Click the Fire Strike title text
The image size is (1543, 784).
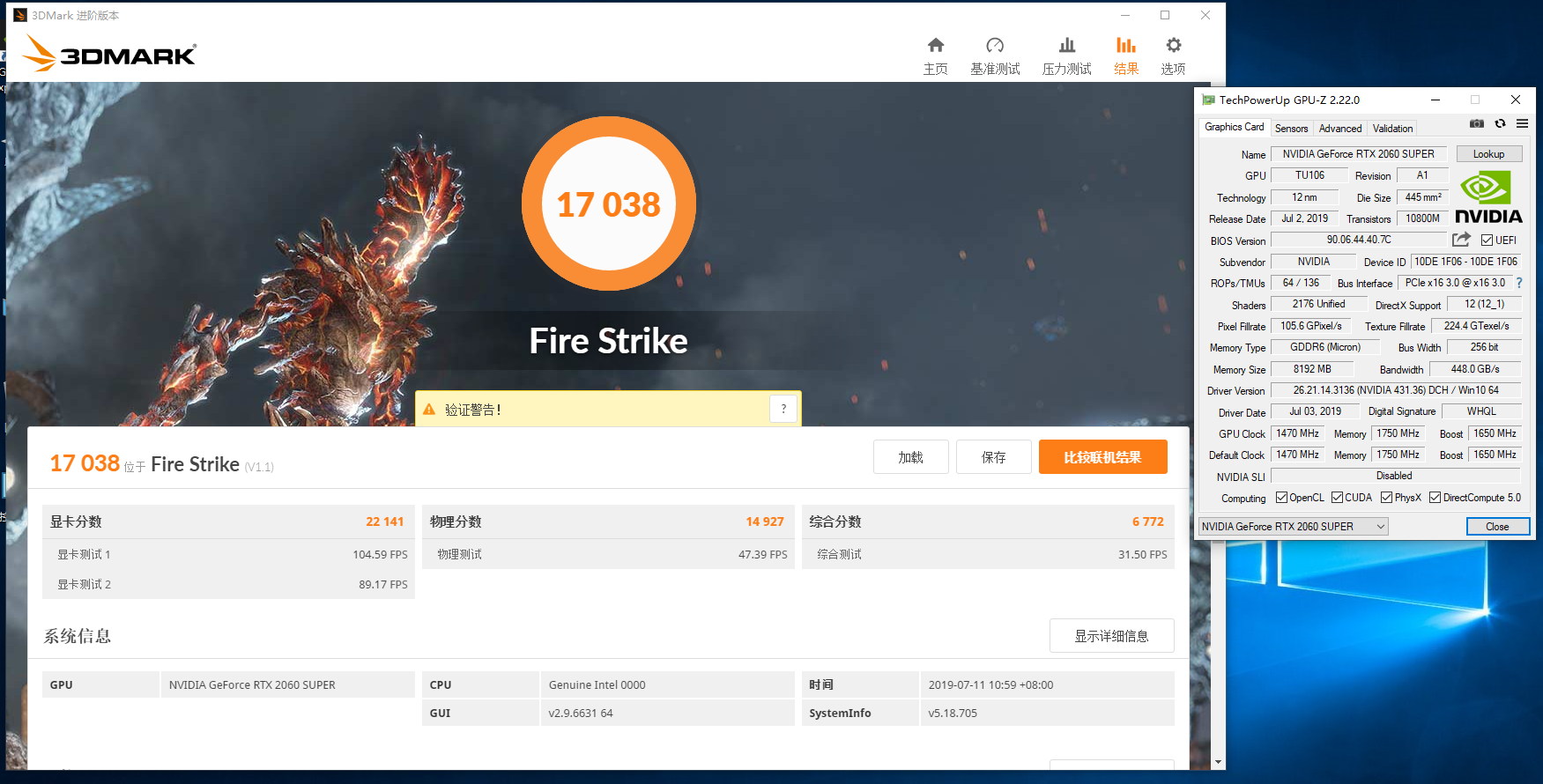click(x=608, y=341)
